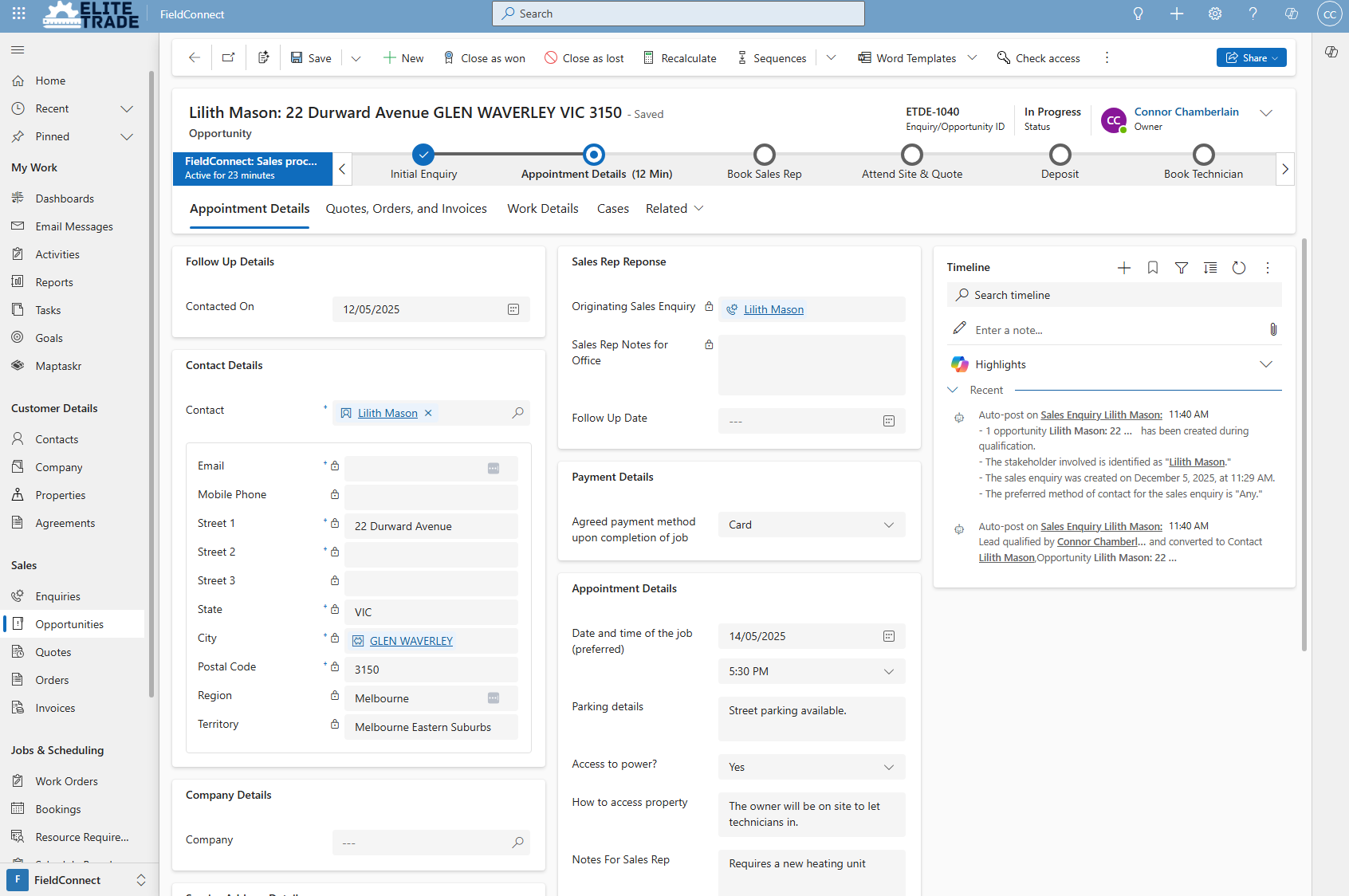Open the settings gear icon
The image size is (1349, 896).
(1215, 14)
